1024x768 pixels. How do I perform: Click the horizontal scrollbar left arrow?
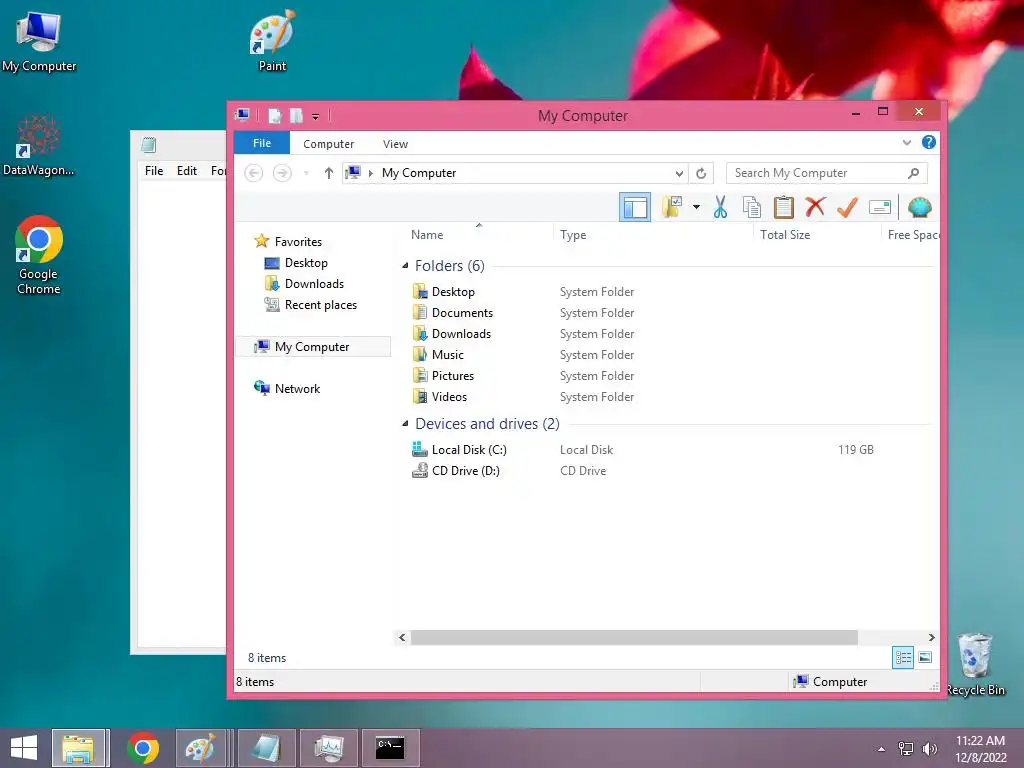click(x=402, y=637)
